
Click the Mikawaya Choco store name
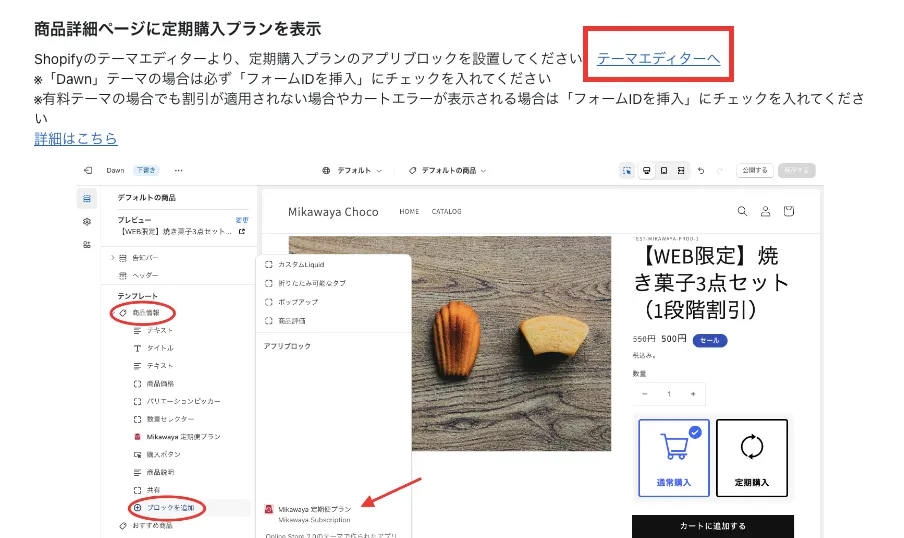(333, 212)
